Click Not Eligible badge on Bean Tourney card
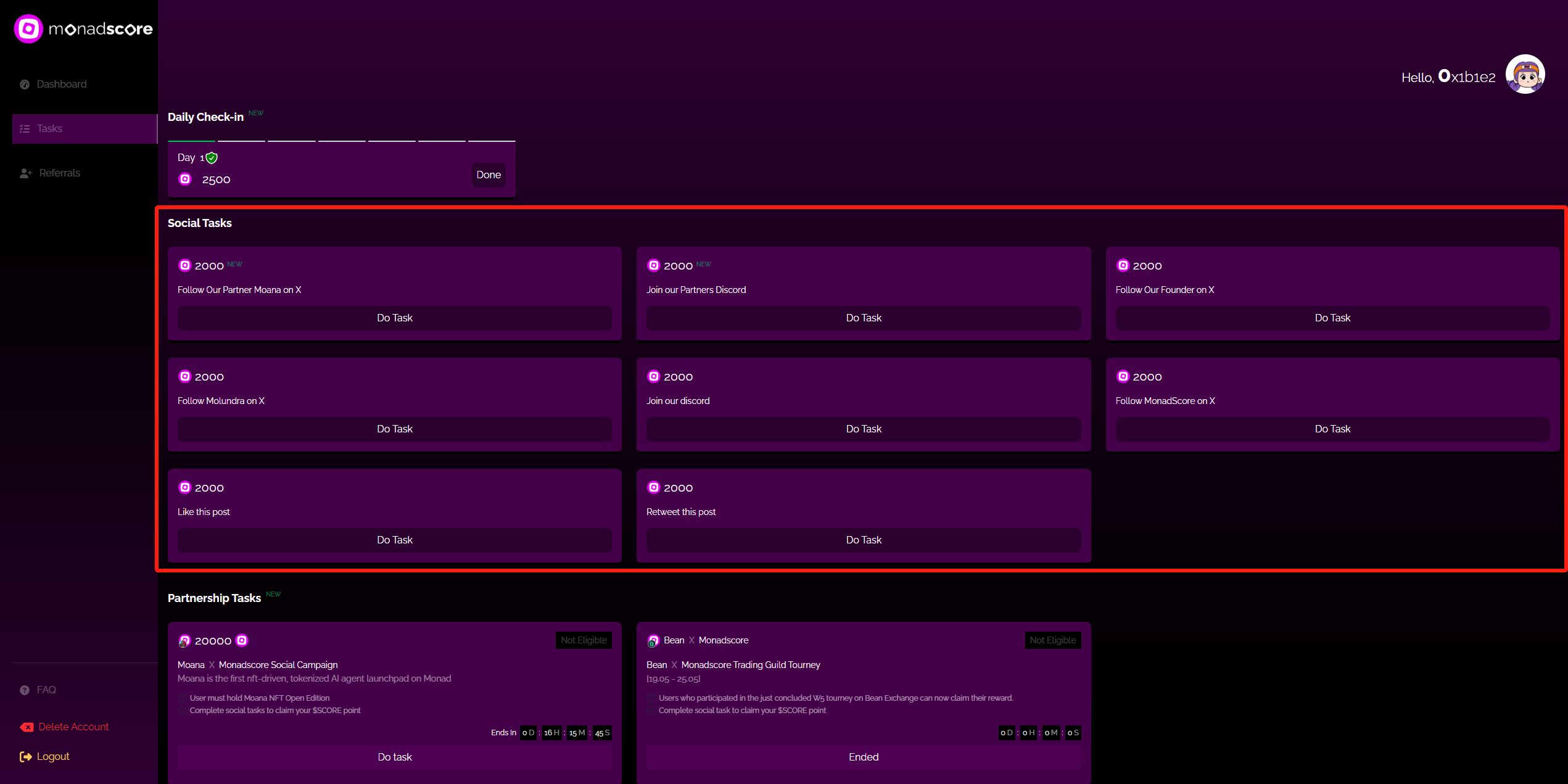This screenshot has height=784, width=1568. pos(1053,640)
